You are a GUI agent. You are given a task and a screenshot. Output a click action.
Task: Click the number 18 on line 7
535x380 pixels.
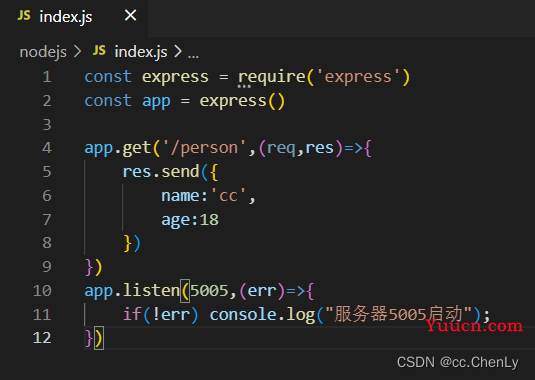[209, 220]
